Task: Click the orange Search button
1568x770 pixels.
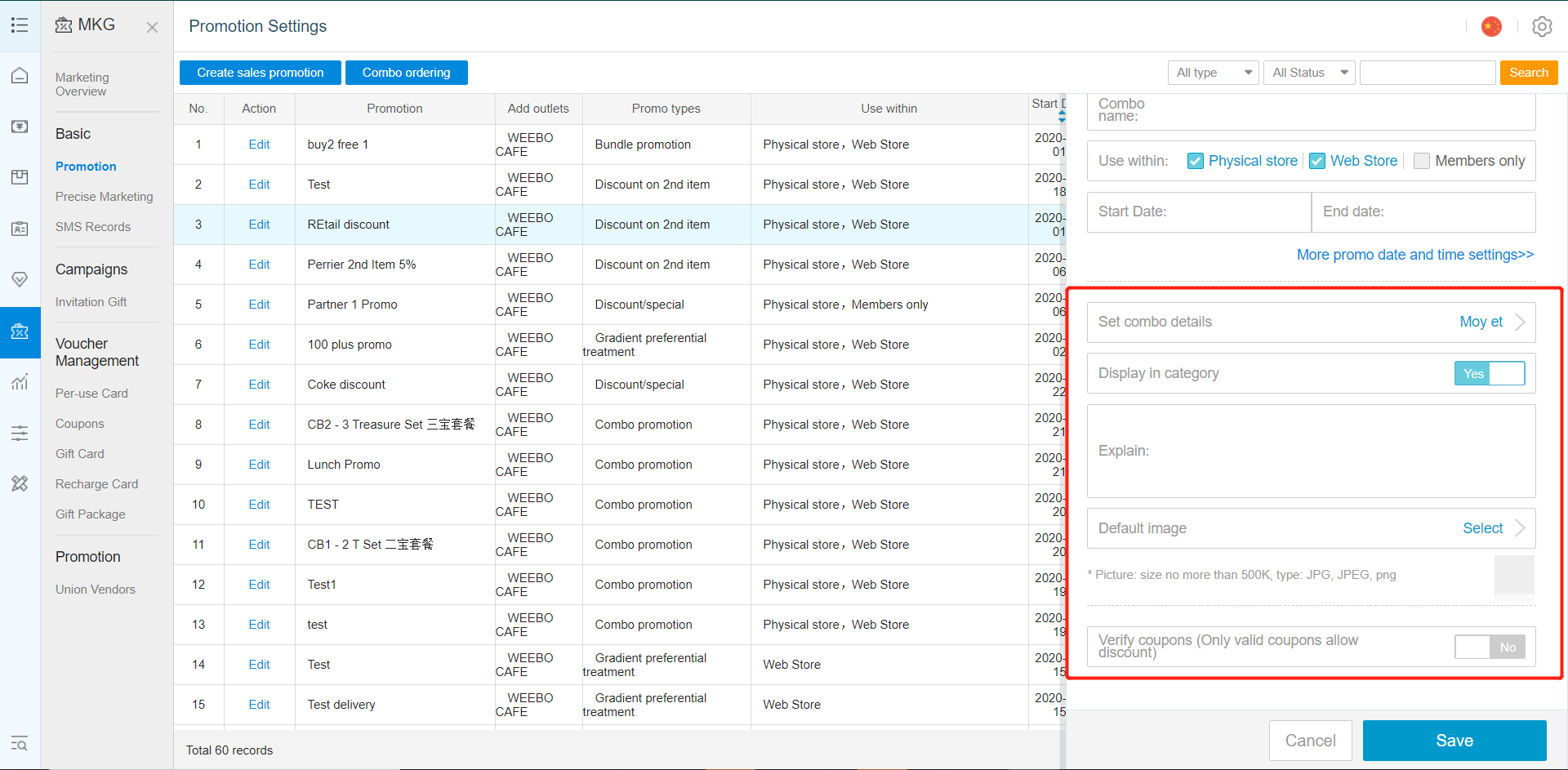Action: pyautogui.click(x=1529, y=73)
